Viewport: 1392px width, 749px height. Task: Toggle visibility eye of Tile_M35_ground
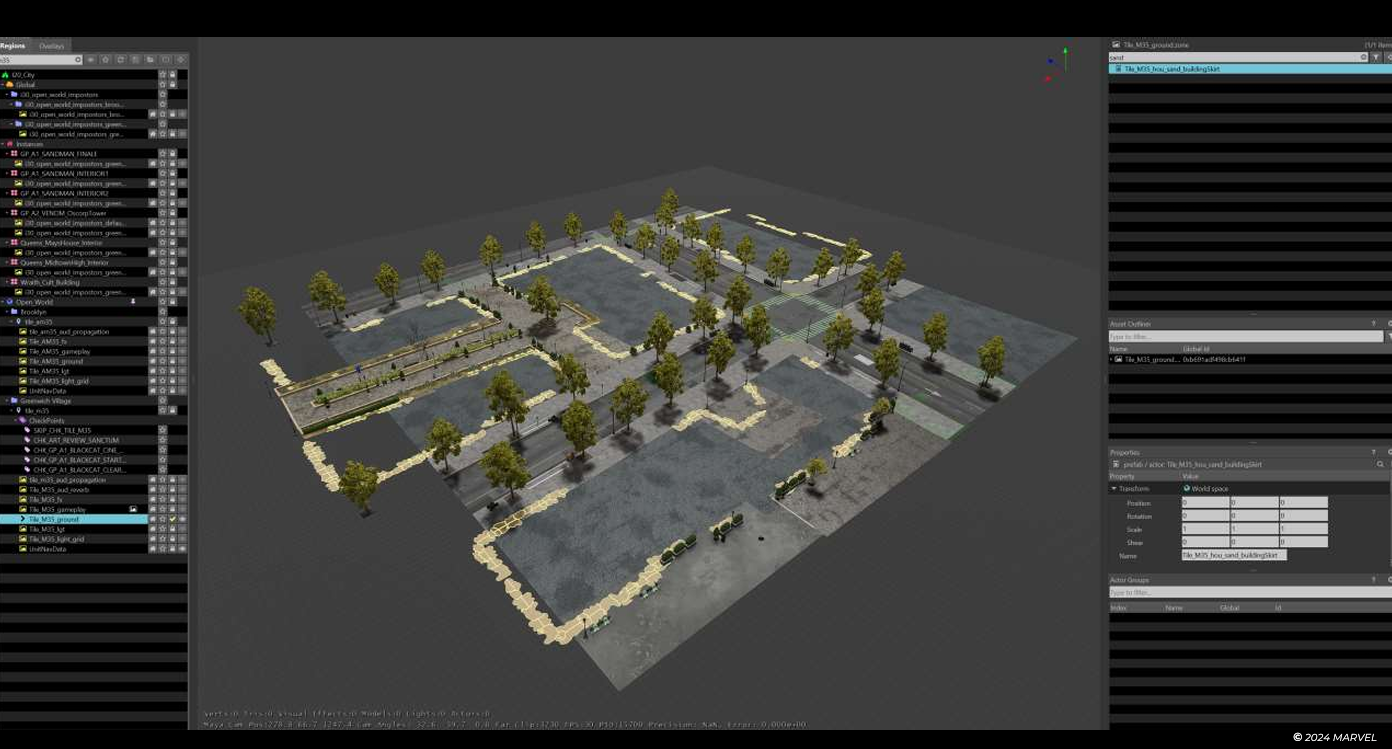pos(182,519)
